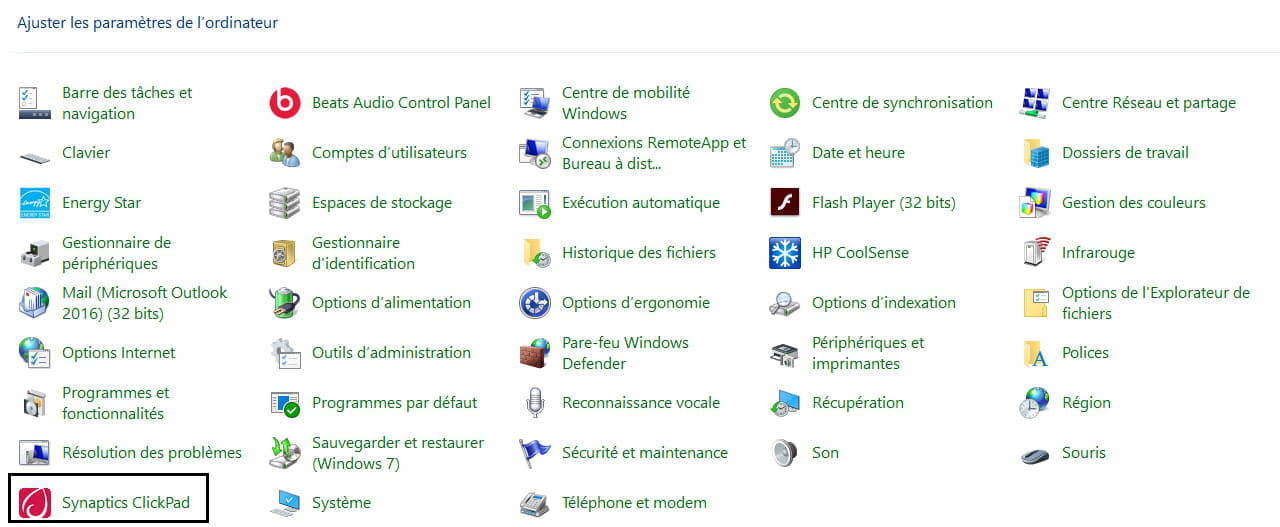Click the Synaptics ClickPad red icon

(35, 503)
